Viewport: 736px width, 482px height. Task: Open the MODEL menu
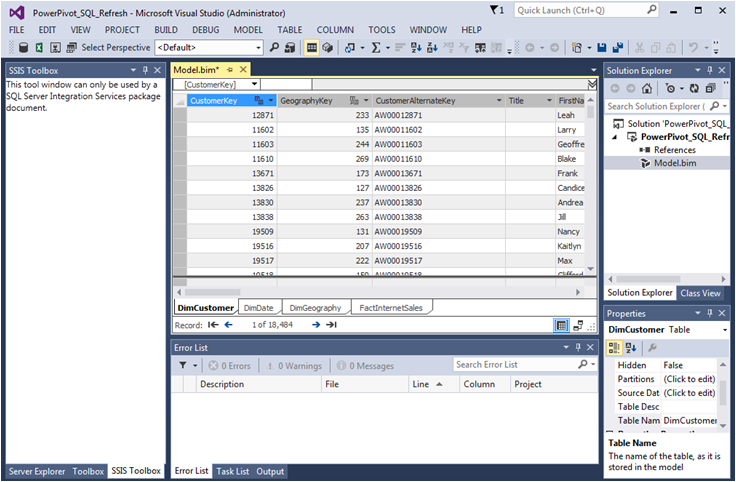(x=248, y=30)
